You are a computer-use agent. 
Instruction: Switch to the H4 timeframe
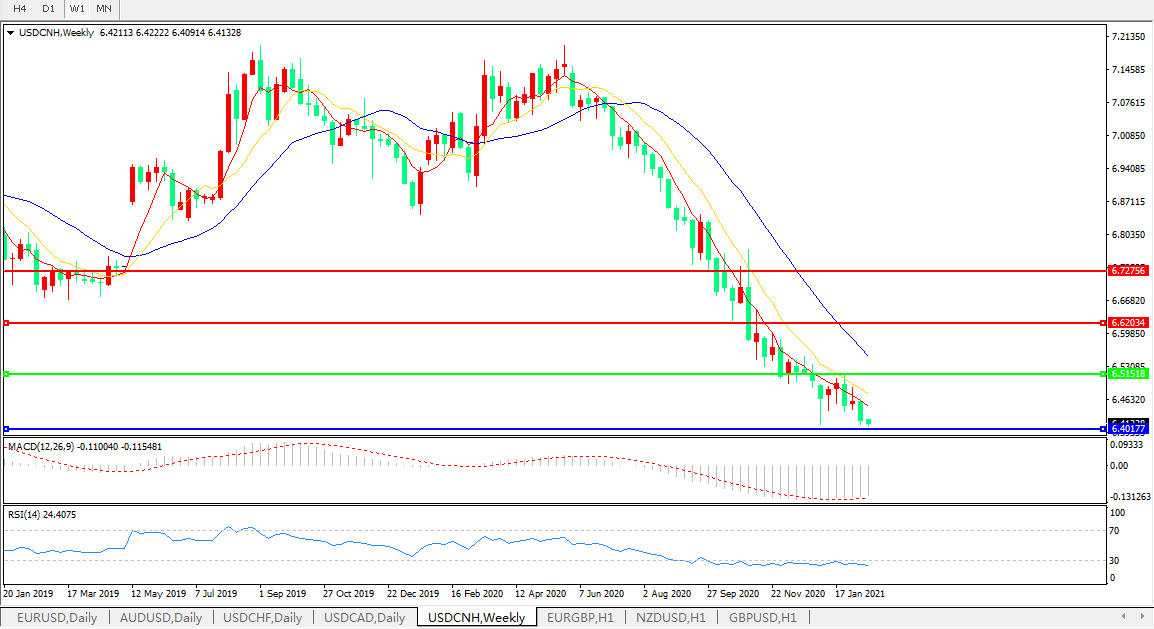click(19, 9)
